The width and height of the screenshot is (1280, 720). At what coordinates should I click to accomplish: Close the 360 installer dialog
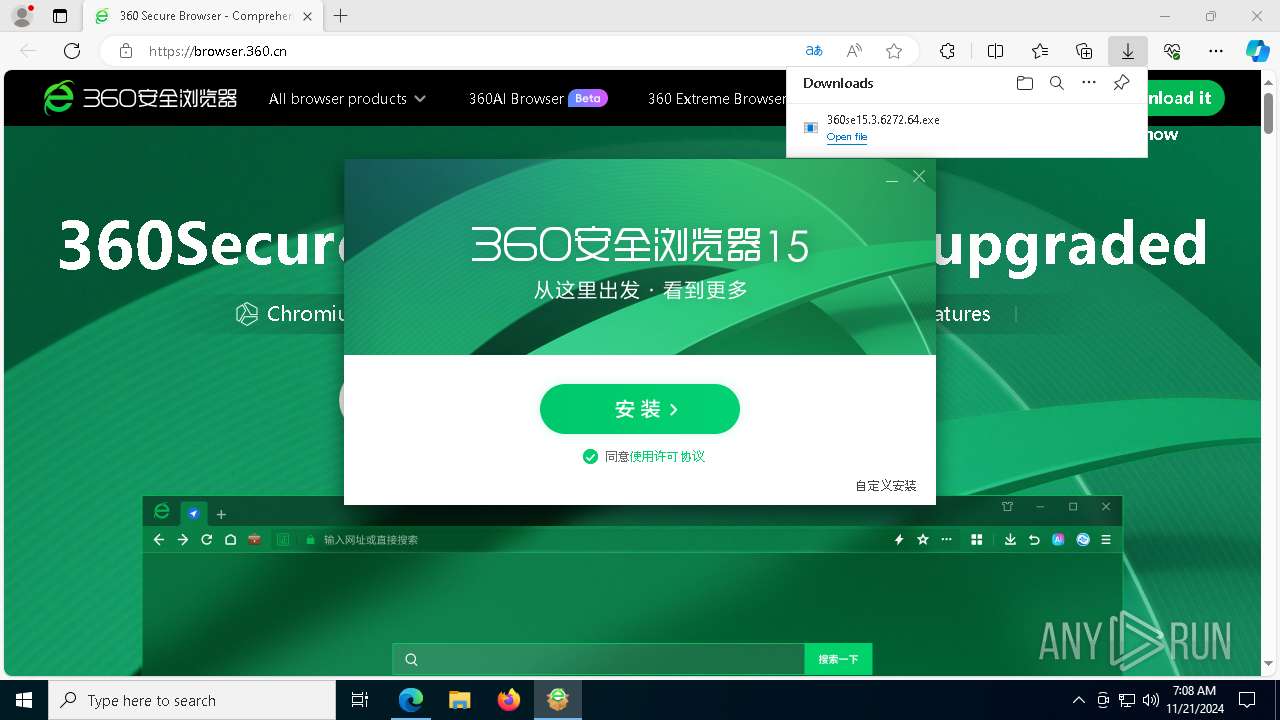click(x=919, y=177)
